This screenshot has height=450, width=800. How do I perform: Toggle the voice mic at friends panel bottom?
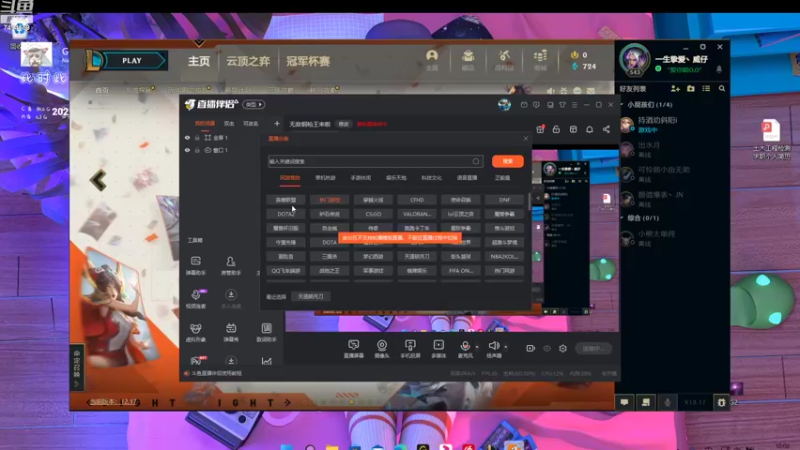(x=667, y=402)
